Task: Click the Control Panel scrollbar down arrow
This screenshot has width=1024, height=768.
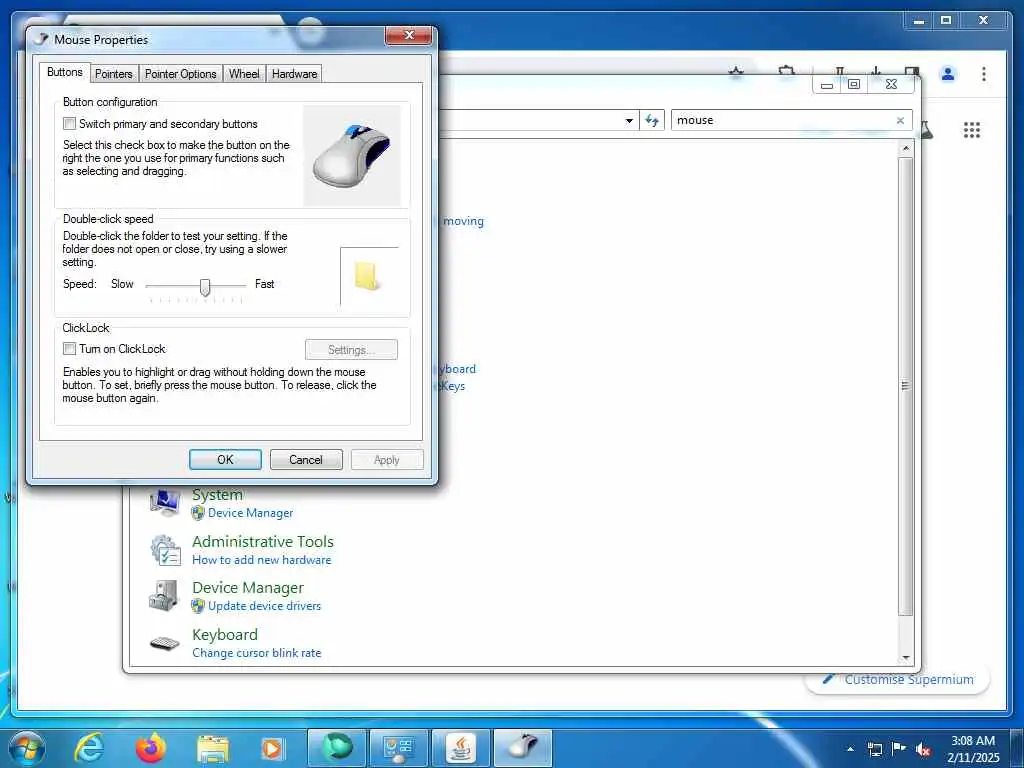Action: (905, 658)
